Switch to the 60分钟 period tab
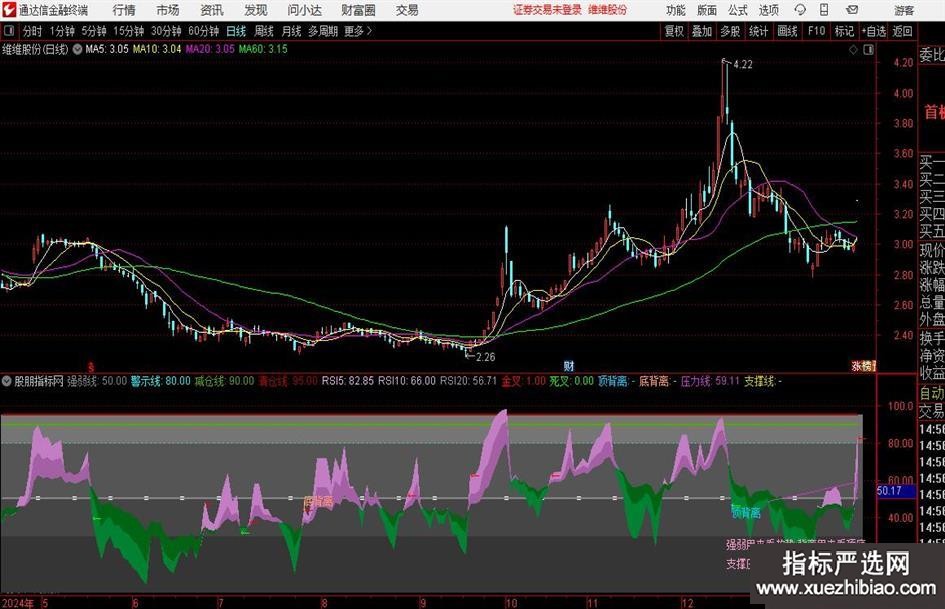This screenshot has width=945, height=609. 203,31
